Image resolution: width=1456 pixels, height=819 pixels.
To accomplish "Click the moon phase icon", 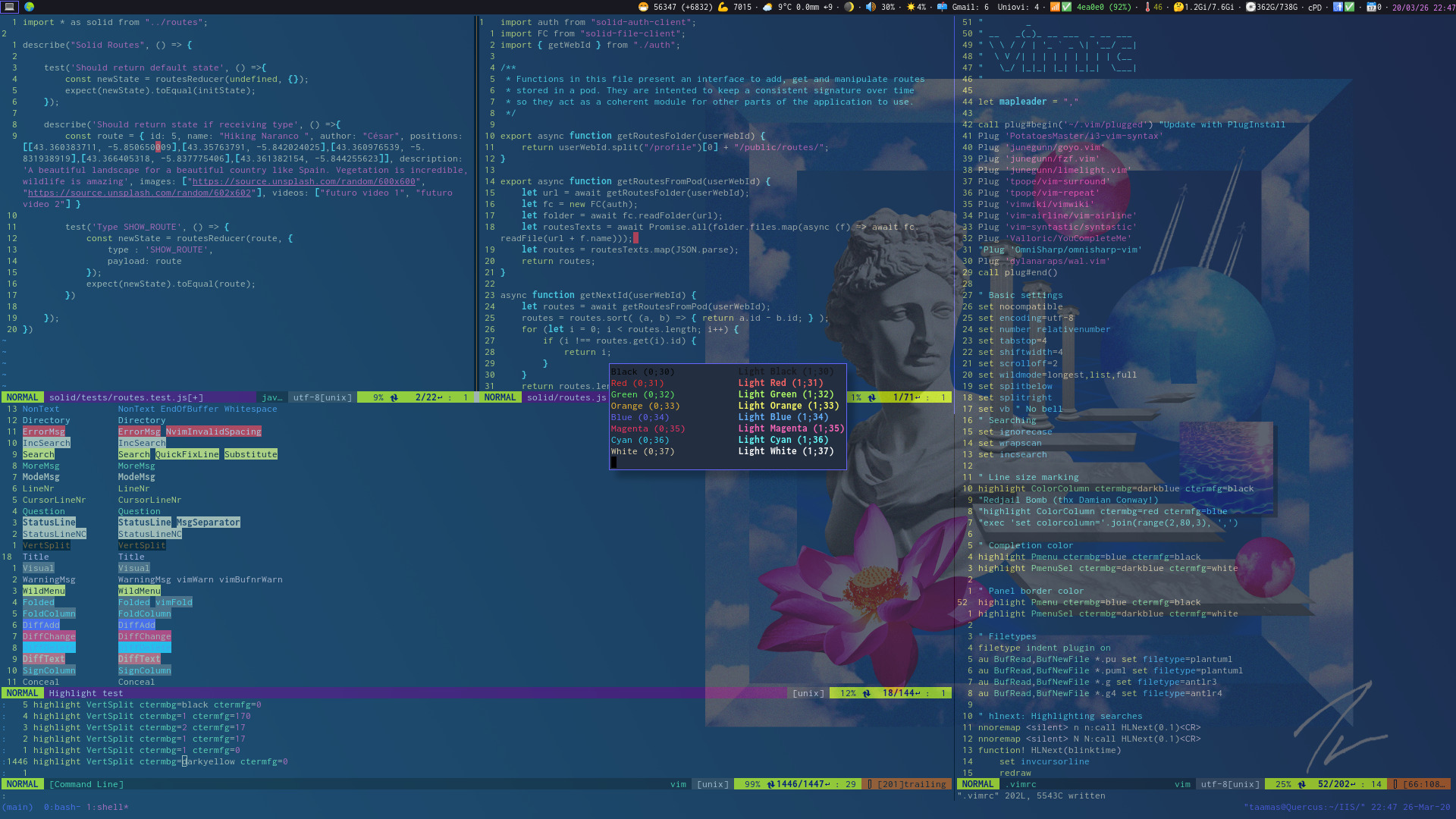I will click(x=849, y=7).
